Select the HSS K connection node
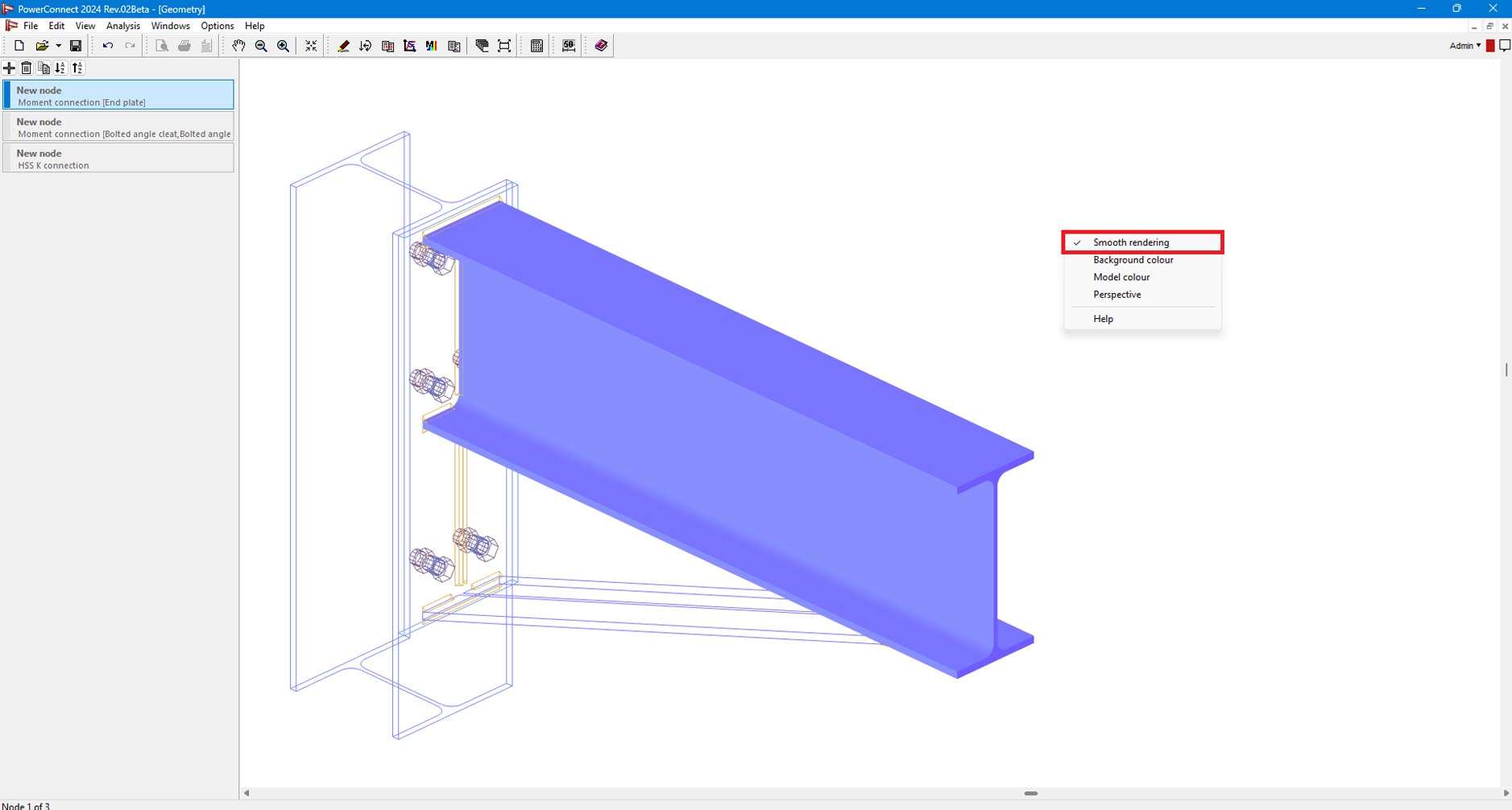Screen dimensions: 1512x810 [x=118, y=158]
